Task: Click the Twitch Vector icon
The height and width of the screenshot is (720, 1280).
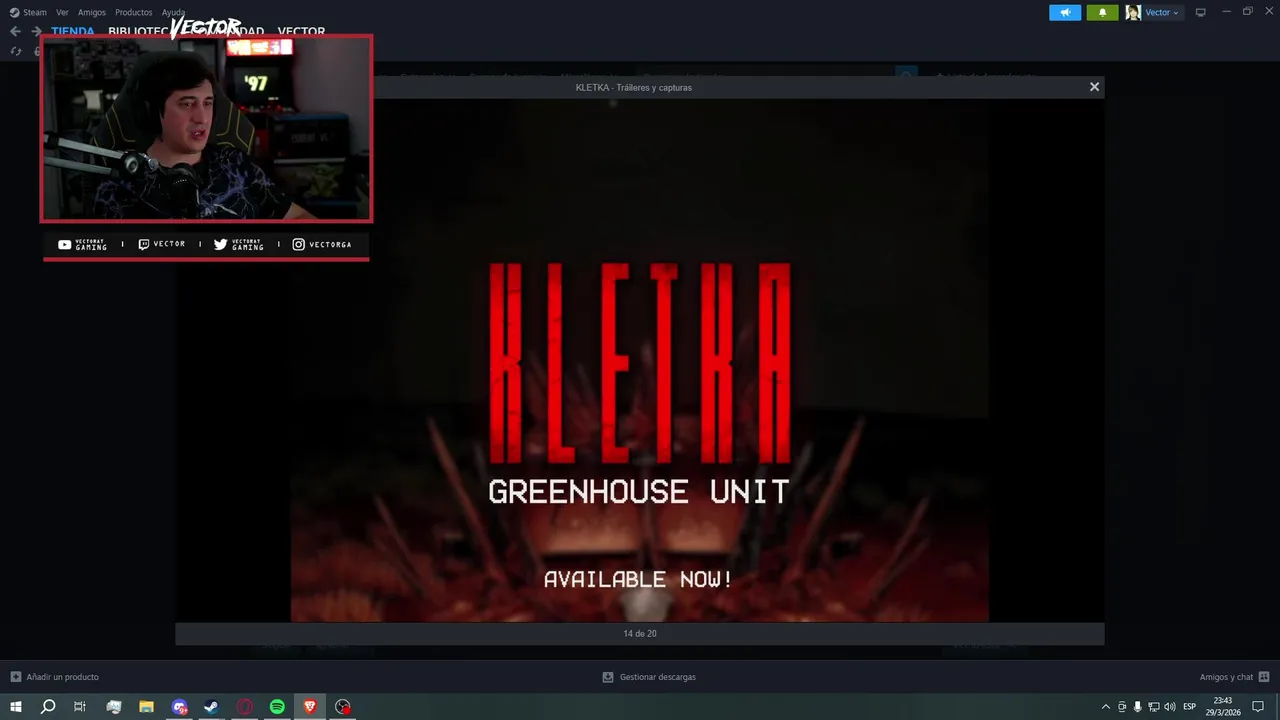Action: (144, 244)
